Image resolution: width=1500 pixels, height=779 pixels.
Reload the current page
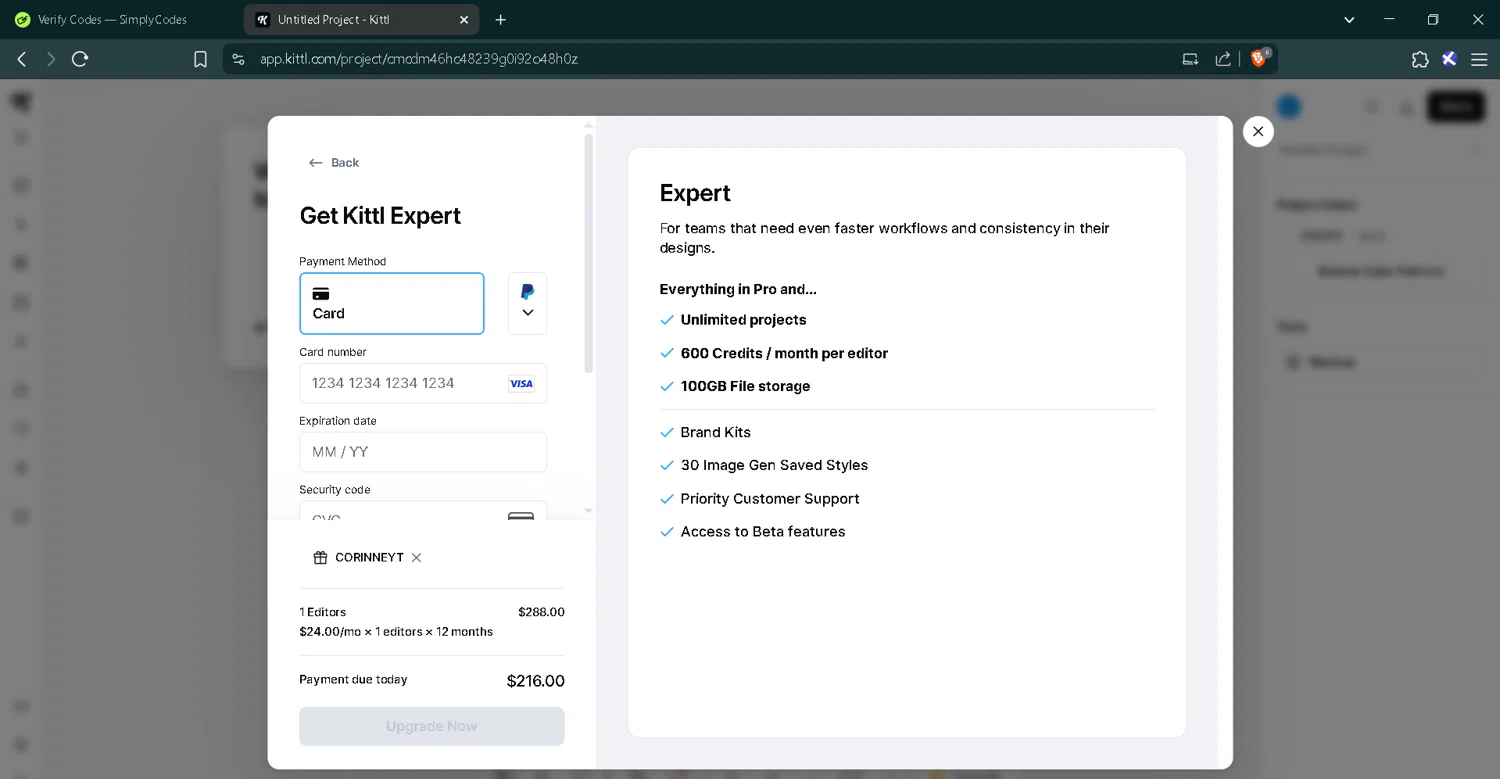click(80, 59)
